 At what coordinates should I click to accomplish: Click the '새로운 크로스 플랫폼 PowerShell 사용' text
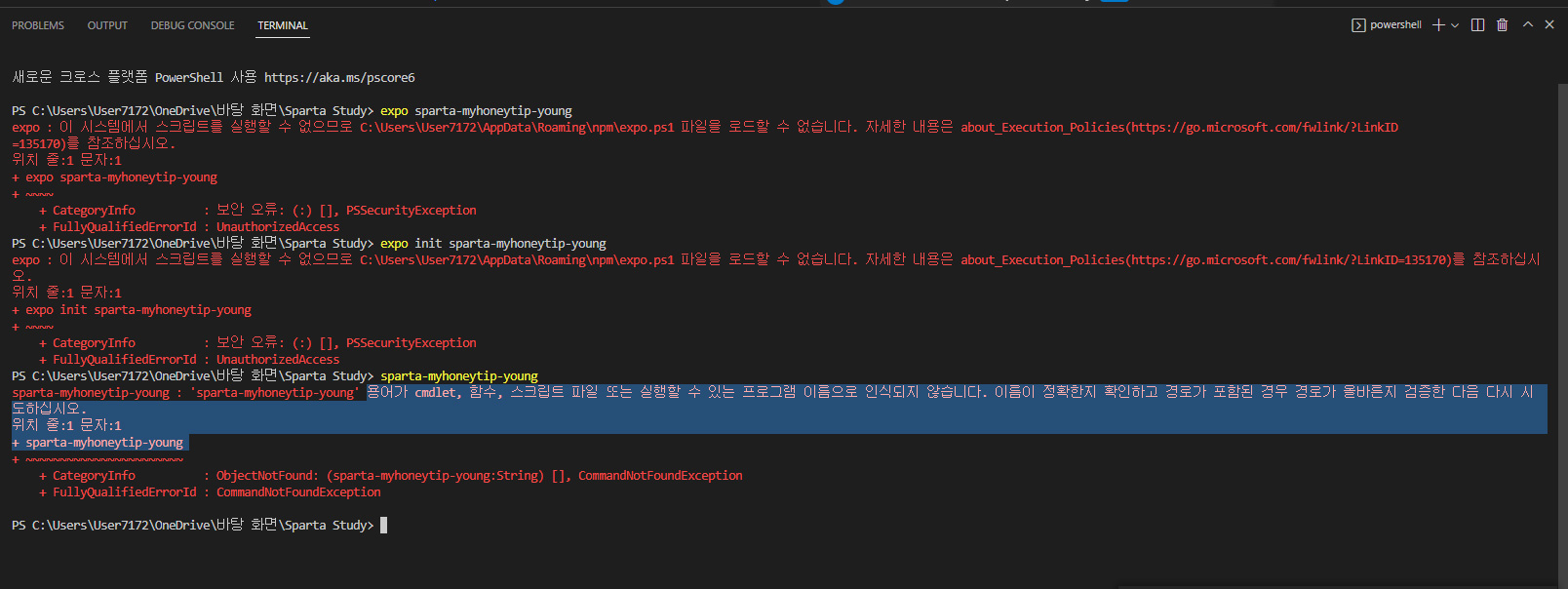point(135,77)
